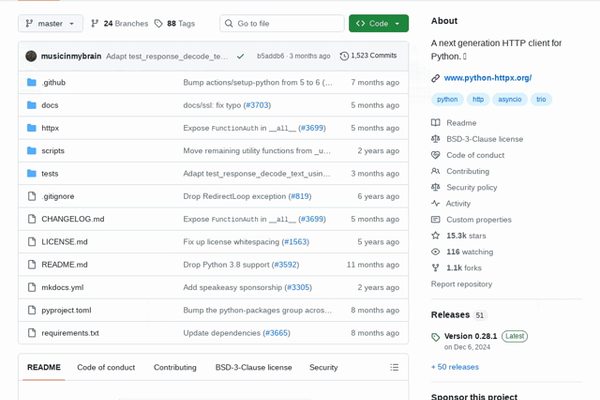Open the LICENSE.md file
Viewport: 600px width, 400px height.
[x=64, y=242]
